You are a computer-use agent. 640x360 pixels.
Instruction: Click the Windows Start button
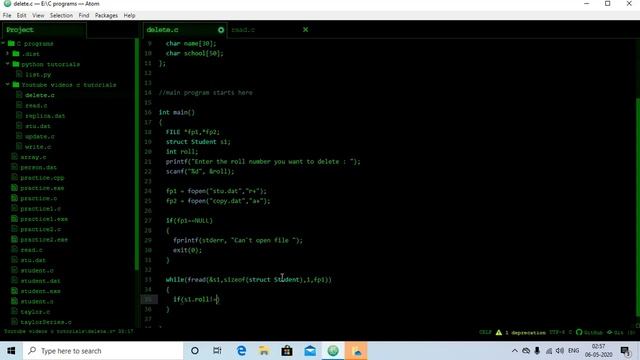click(11, 351)
